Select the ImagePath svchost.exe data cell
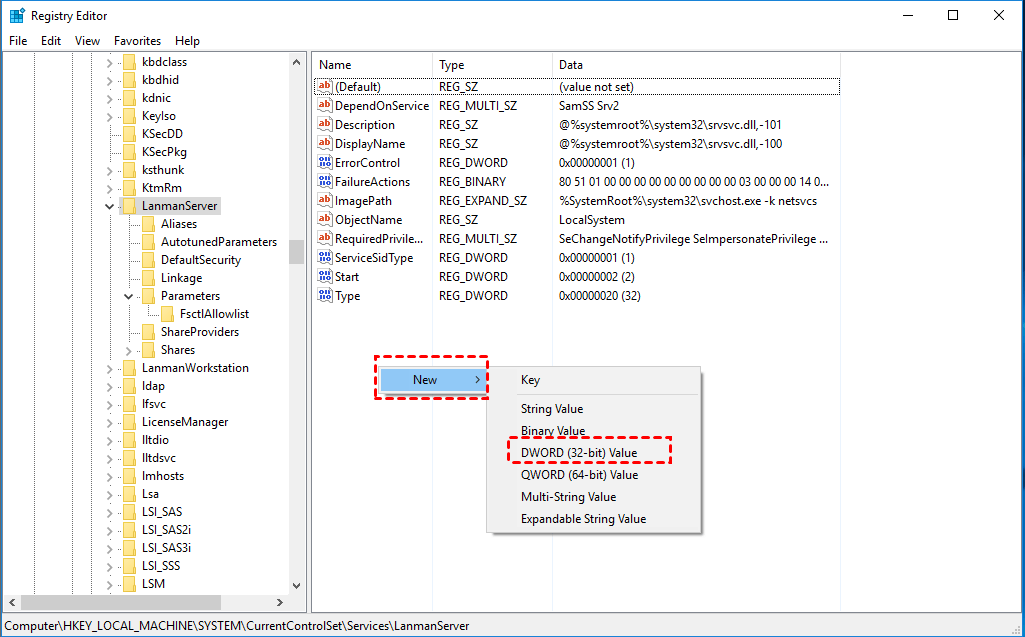The image size is (1025, 637). [688, 201]
